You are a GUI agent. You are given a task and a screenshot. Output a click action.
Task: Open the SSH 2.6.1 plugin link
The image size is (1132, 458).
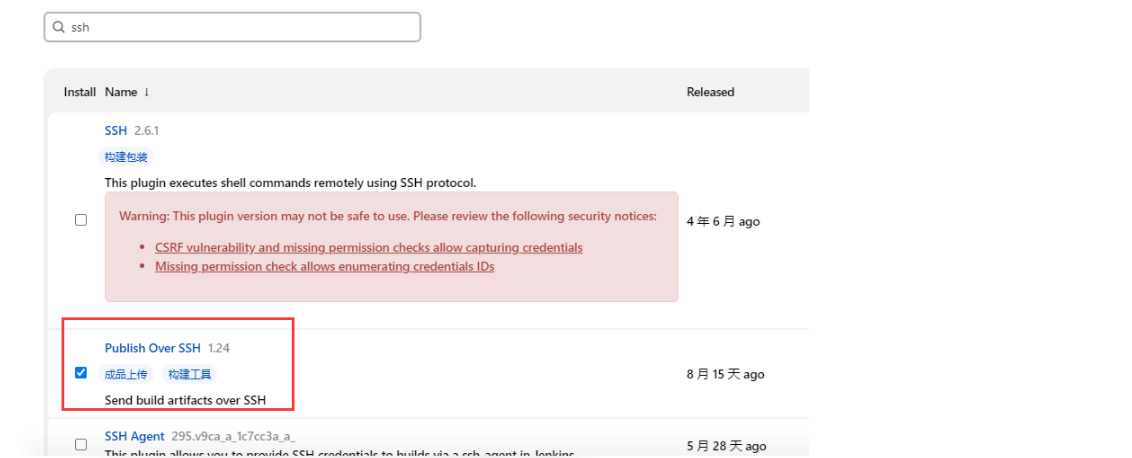tap(116, 130)
